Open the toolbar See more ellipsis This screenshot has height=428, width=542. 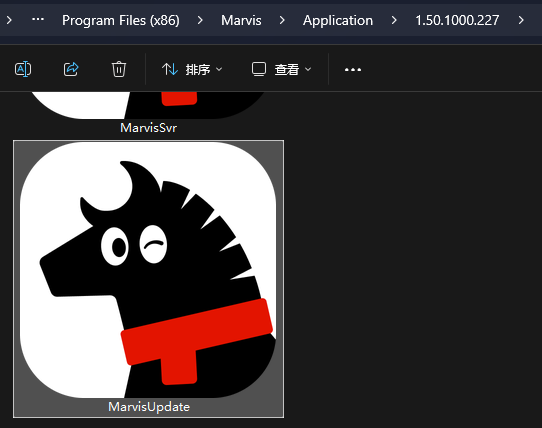(353, 69)
